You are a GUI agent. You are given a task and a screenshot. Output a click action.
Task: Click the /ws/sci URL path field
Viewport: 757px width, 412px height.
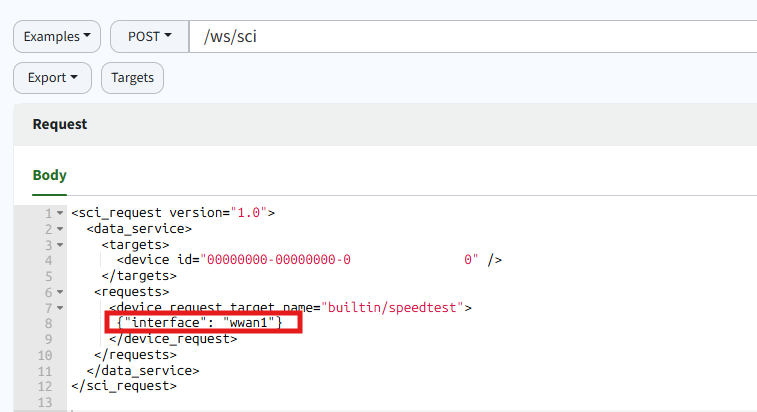point(470,37)
